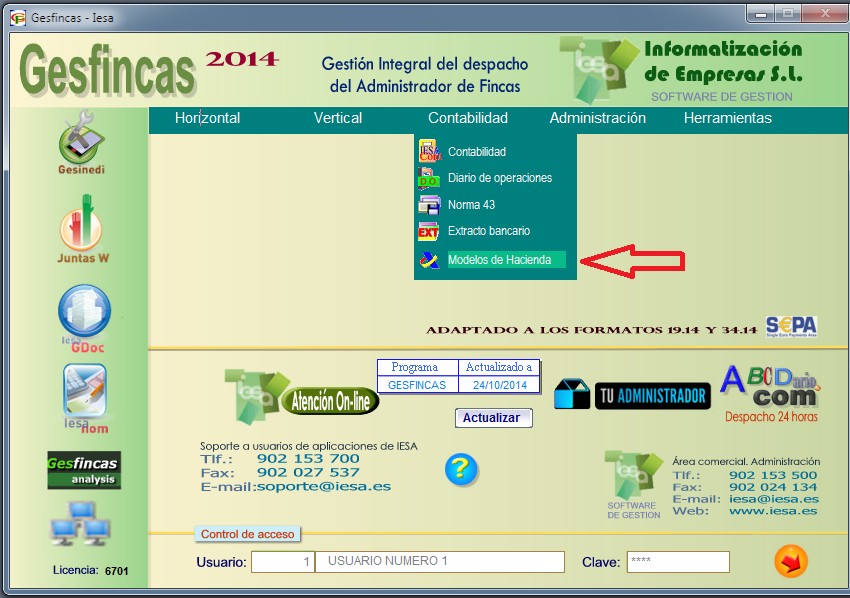Open the Administración menu
Screen dimensions: 850x598
coord(597,117)
